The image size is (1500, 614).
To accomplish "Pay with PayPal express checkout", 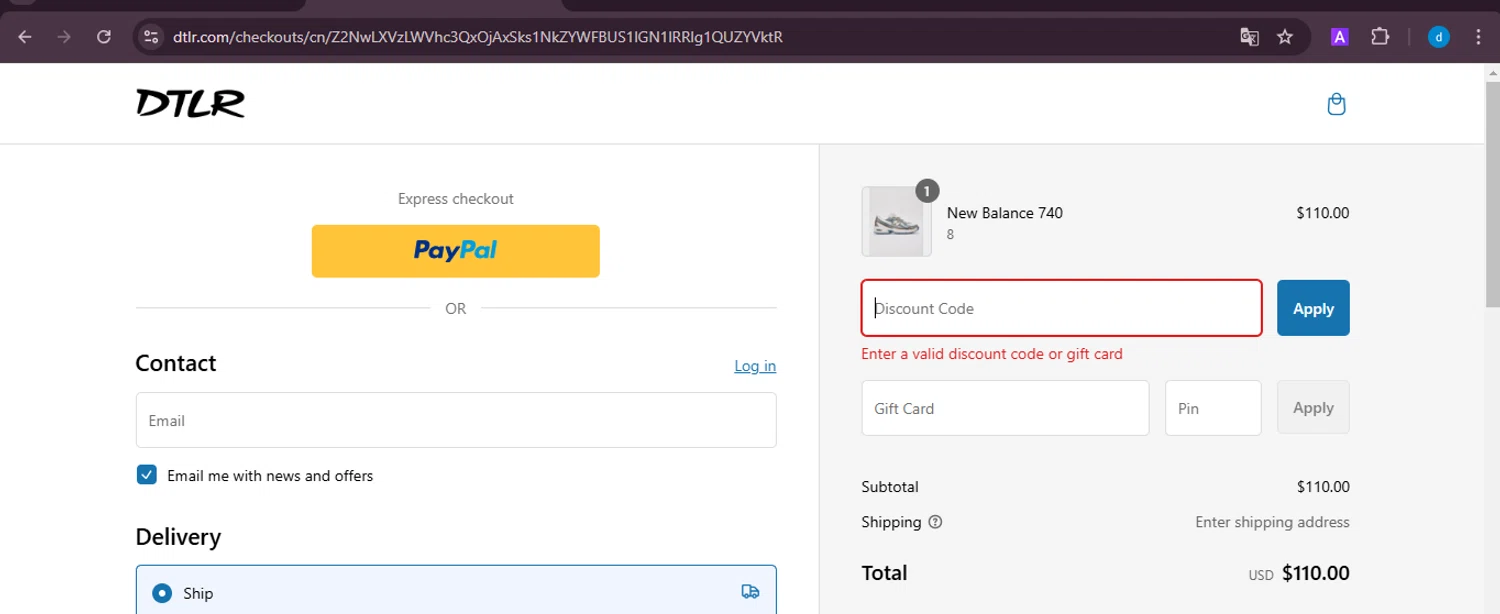I will [456, 251].
